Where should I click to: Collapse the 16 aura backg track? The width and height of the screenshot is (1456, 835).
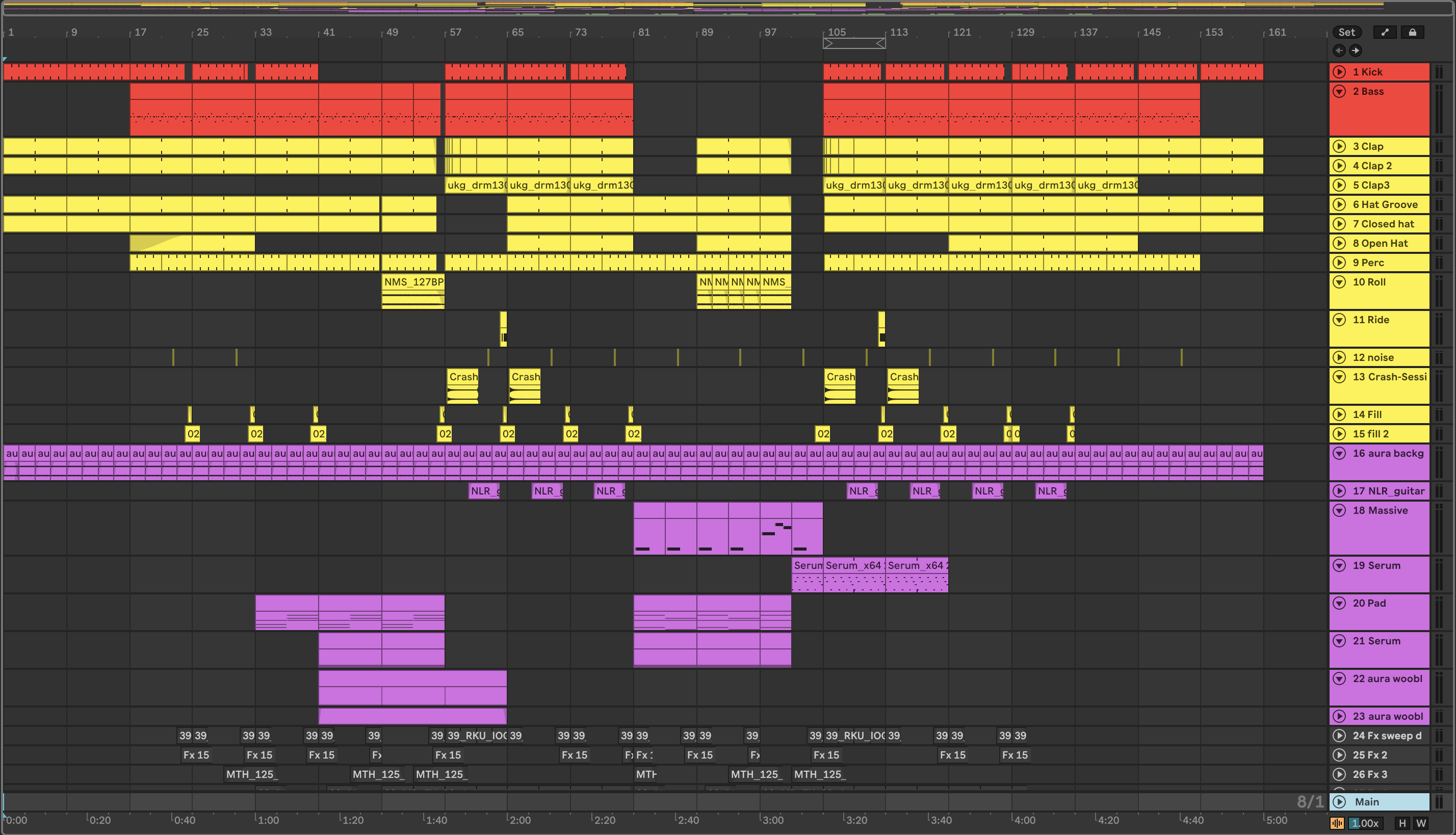tap(1340, 453)
